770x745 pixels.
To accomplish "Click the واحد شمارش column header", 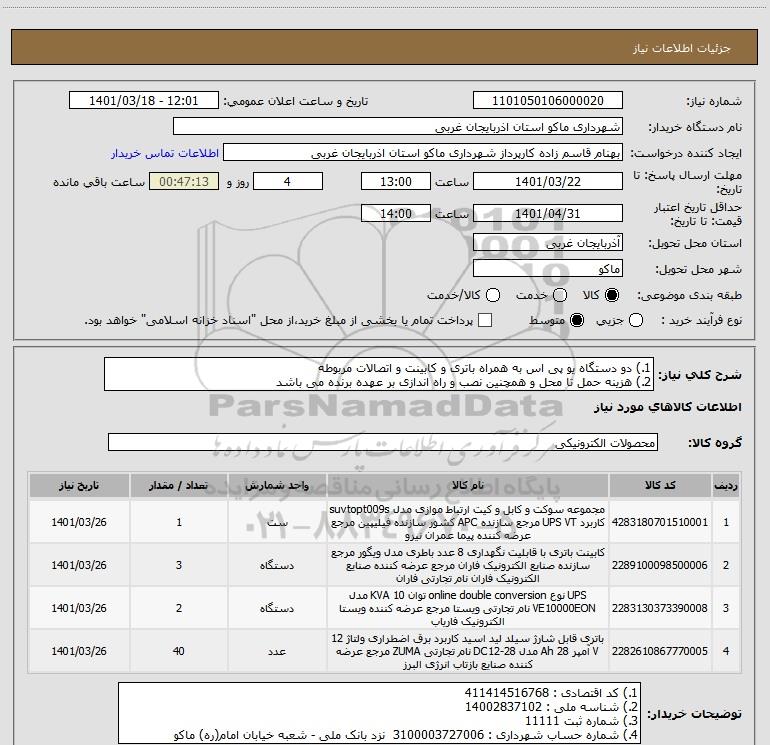I will click(277, 486).
